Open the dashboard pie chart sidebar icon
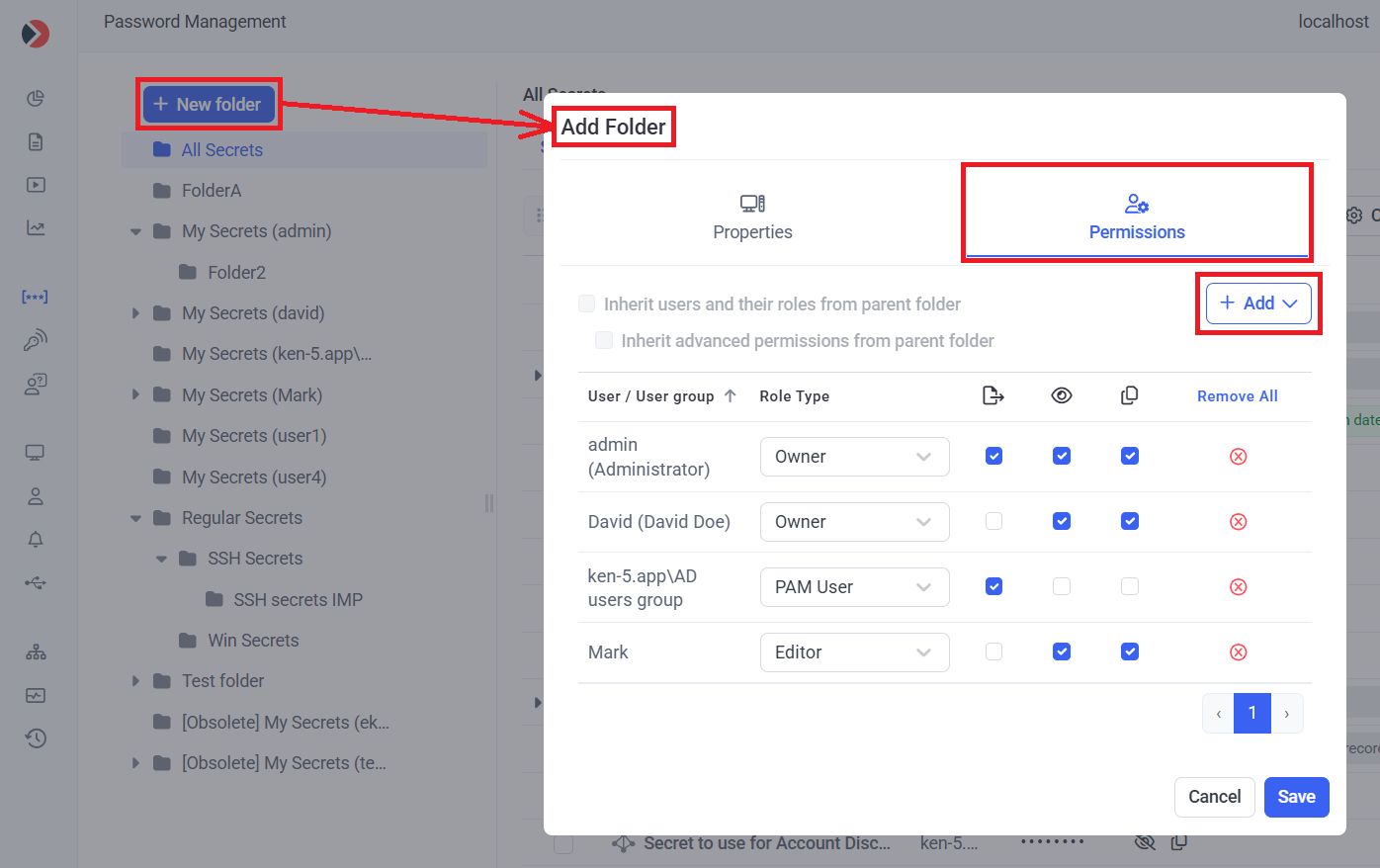The height and width of the screenshot is (868, 1380). click(x=36, y=98)
